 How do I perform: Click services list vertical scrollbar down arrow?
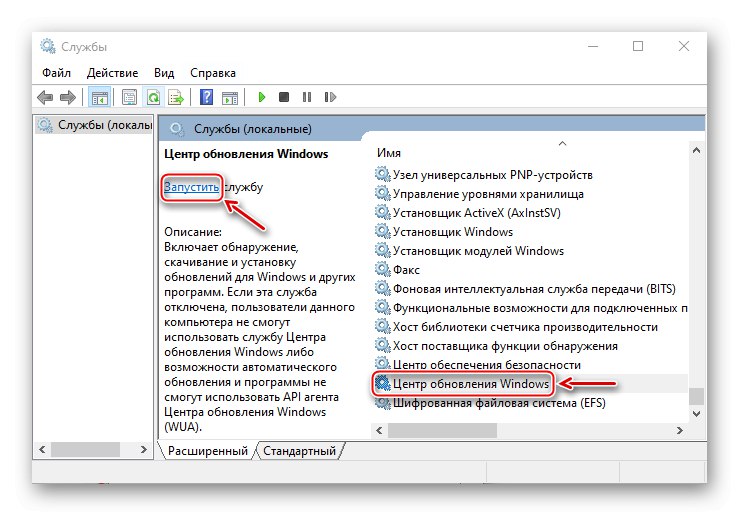click(x=697, y=414)
